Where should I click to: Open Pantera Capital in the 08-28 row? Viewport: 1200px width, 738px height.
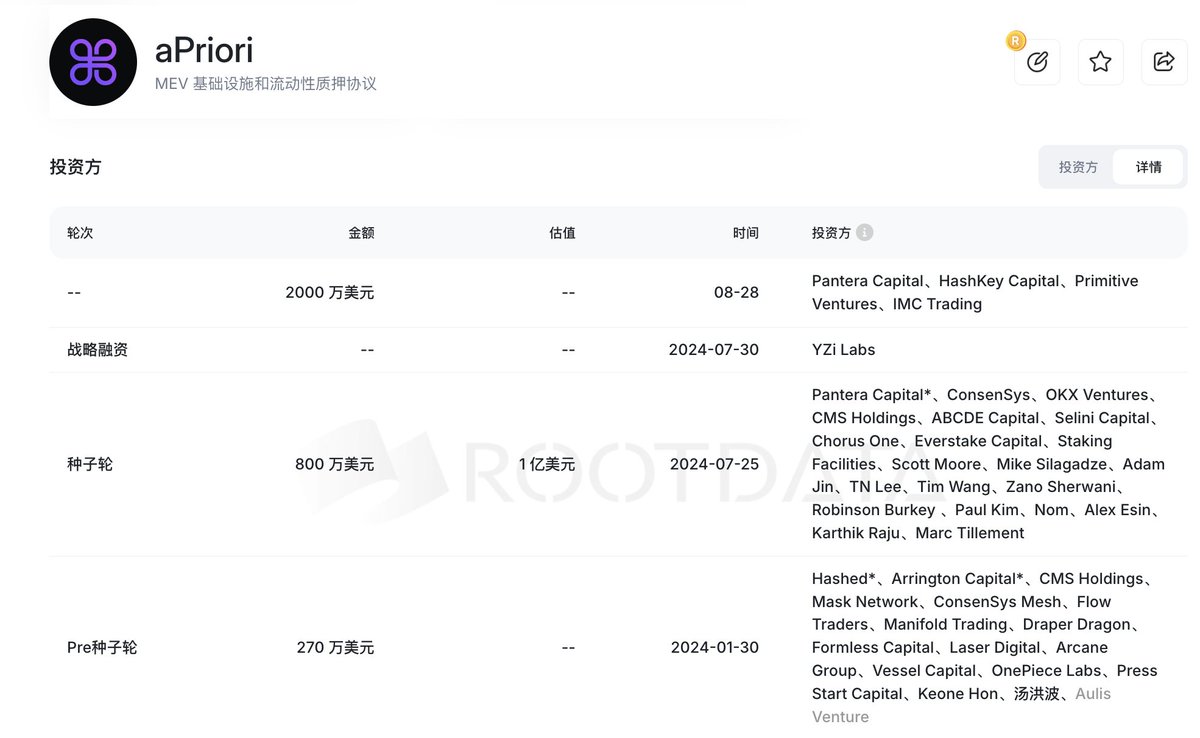point(867,281)
